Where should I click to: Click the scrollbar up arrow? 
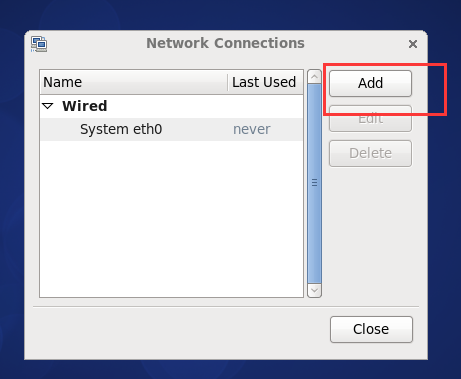[314, 77]
